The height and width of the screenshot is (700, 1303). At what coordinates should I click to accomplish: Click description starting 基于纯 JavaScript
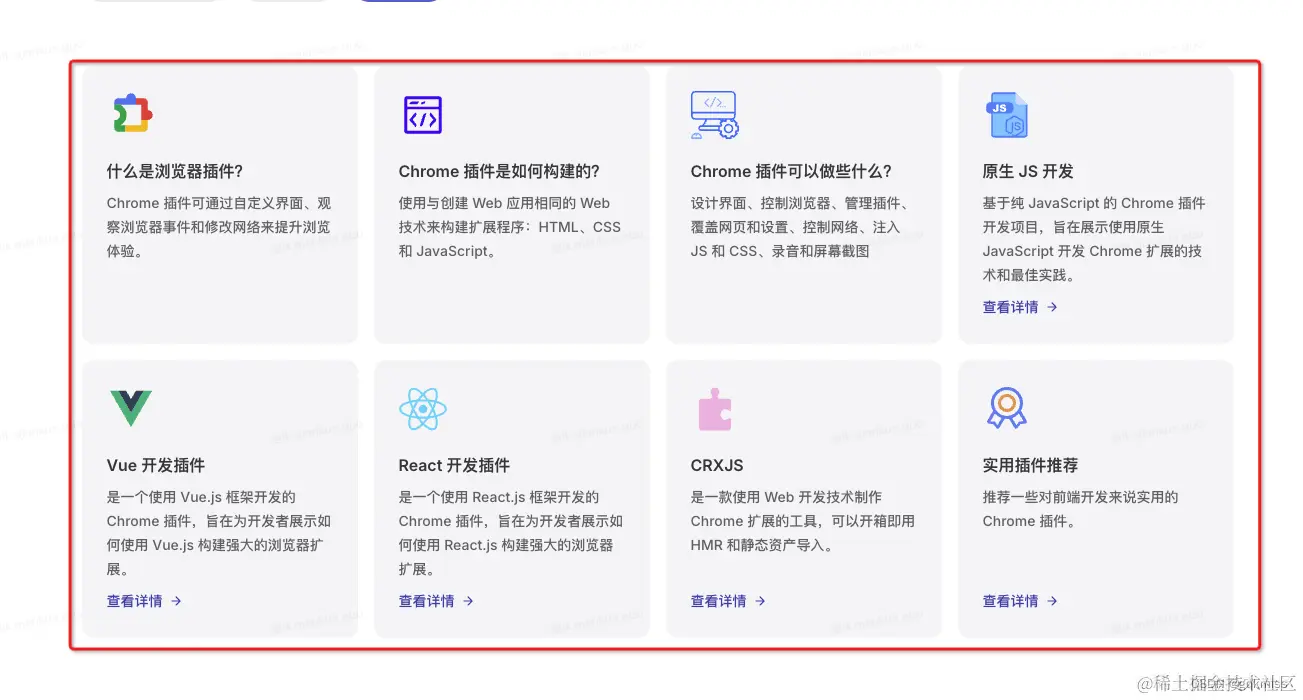[1094, 239]
